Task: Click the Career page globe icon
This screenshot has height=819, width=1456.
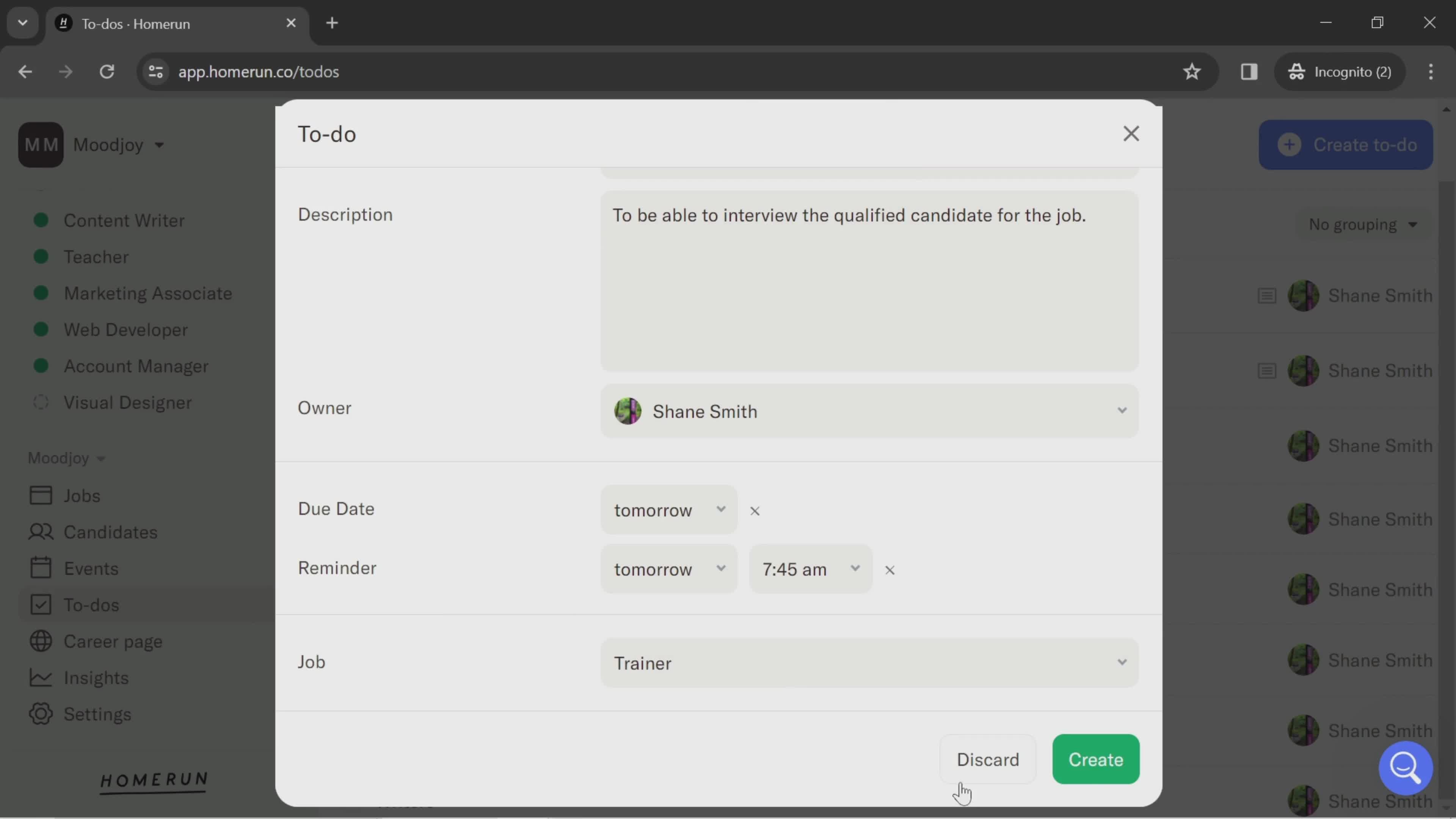Action: point(41,642)
